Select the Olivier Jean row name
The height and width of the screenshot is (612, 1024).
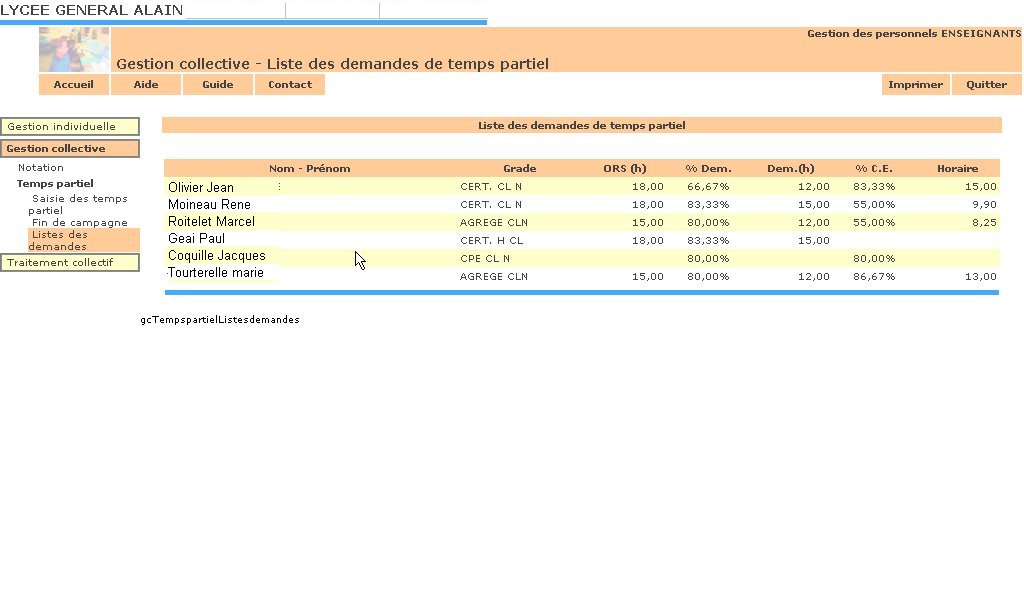coord(200,187)
